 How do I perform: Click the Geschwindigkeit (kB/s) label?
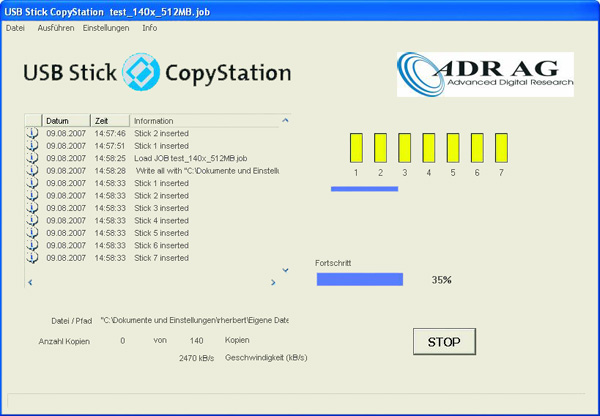(266, 358)
